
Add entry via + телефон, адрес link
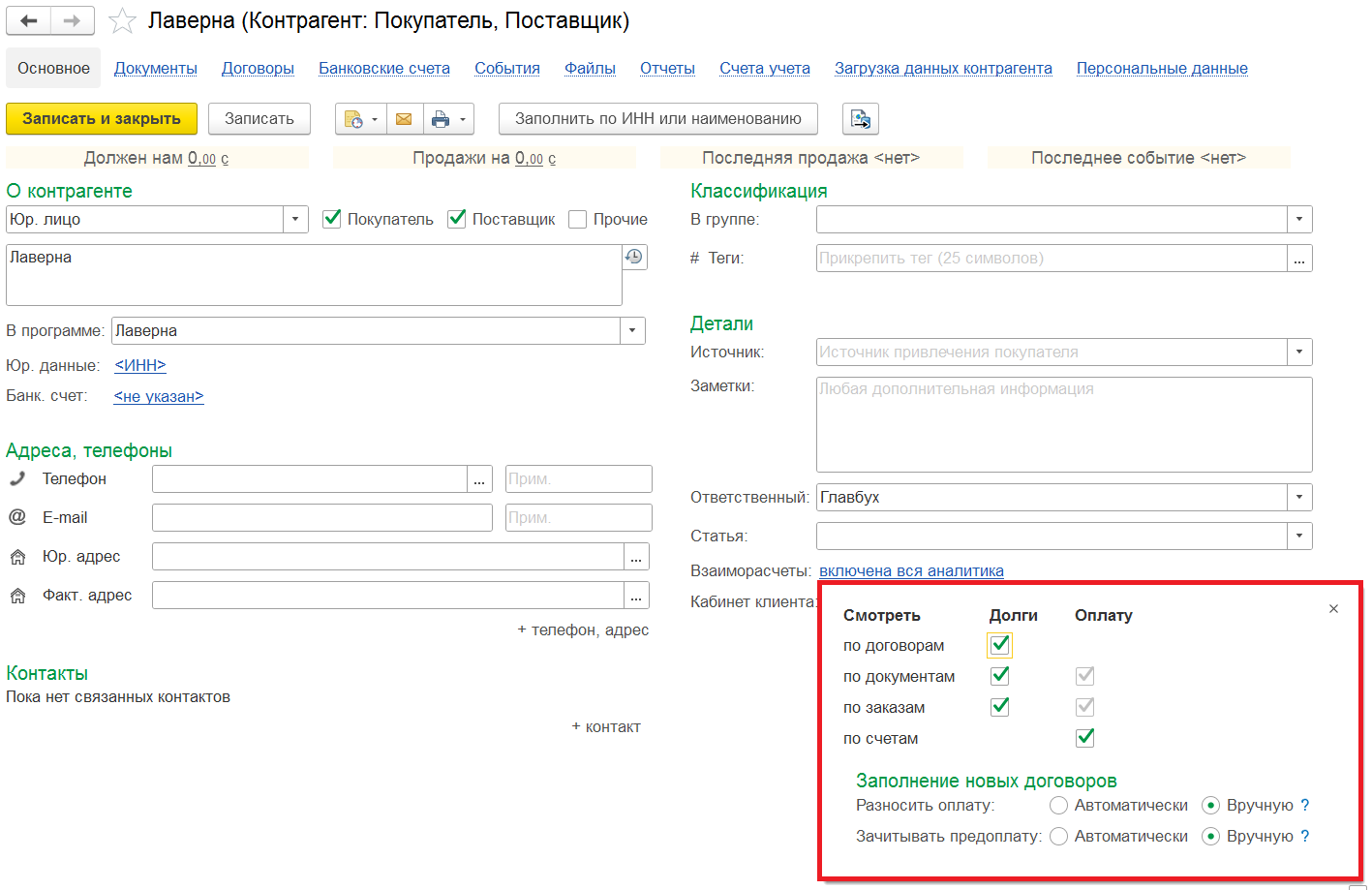(x=583, y=629)
